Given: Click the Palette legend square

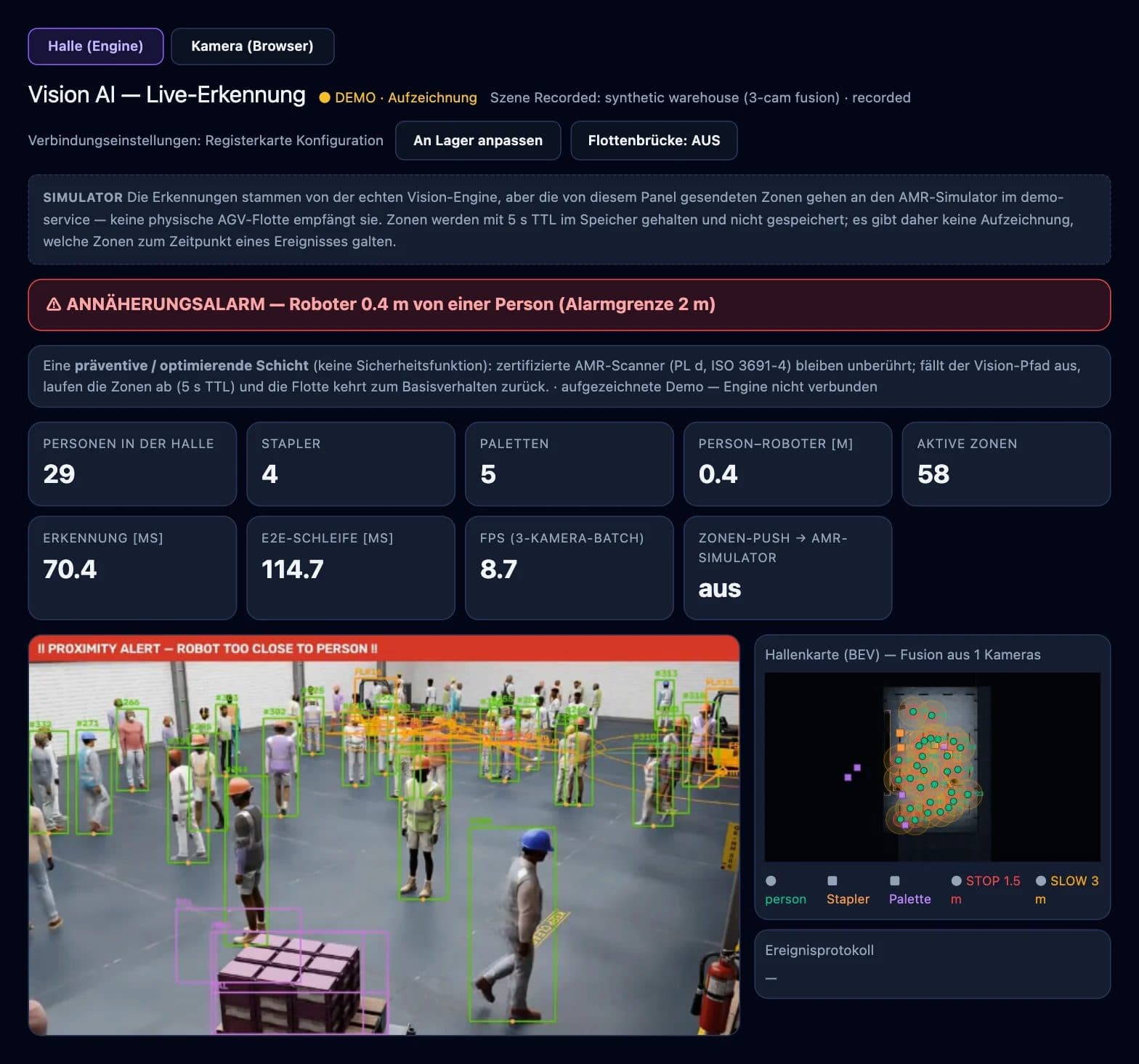Looking at the screenshot, I should pyautogui.click(x=895, y=881).
